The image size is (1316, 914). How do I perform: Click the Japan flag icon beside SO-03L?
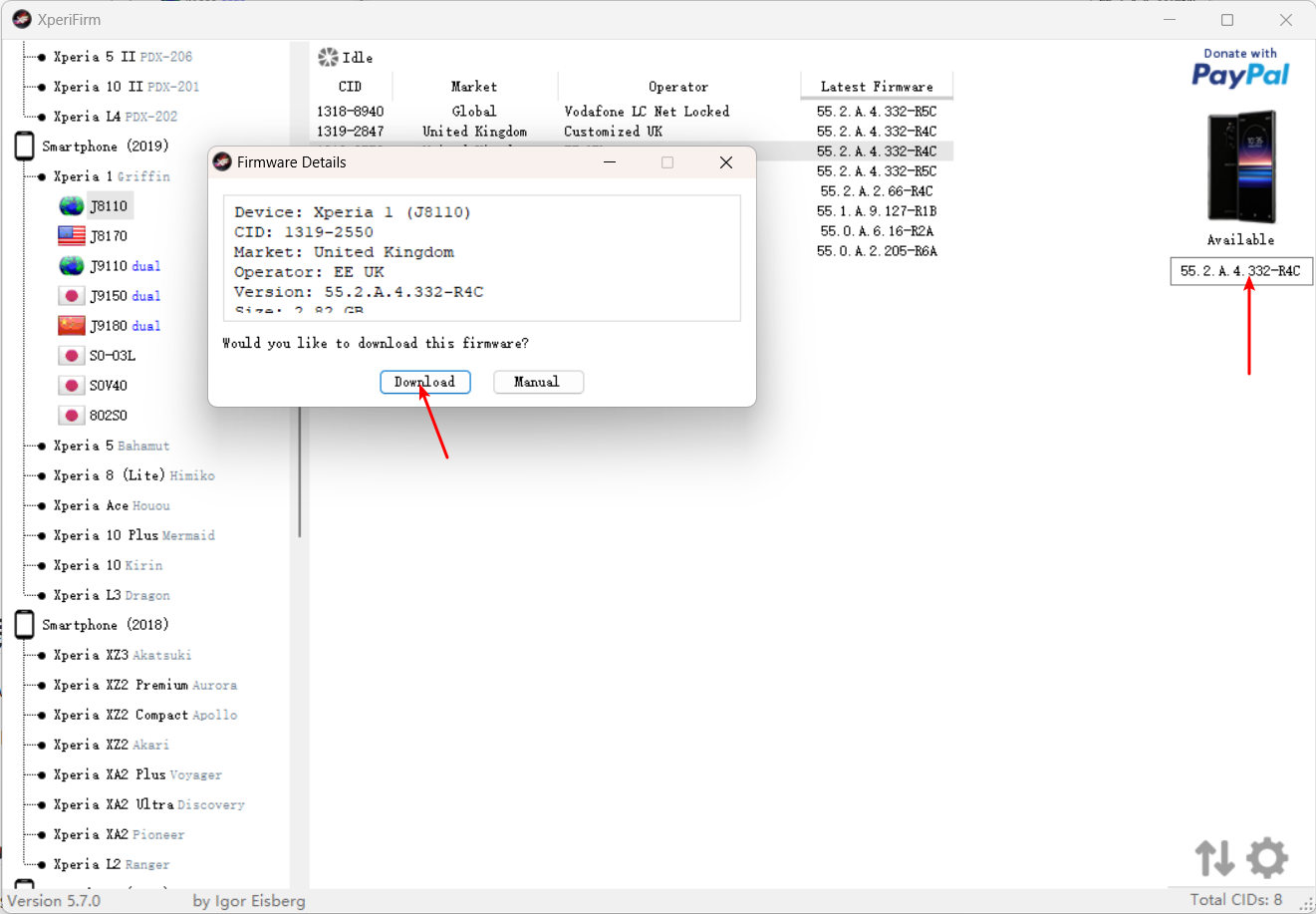click(71, 356)
